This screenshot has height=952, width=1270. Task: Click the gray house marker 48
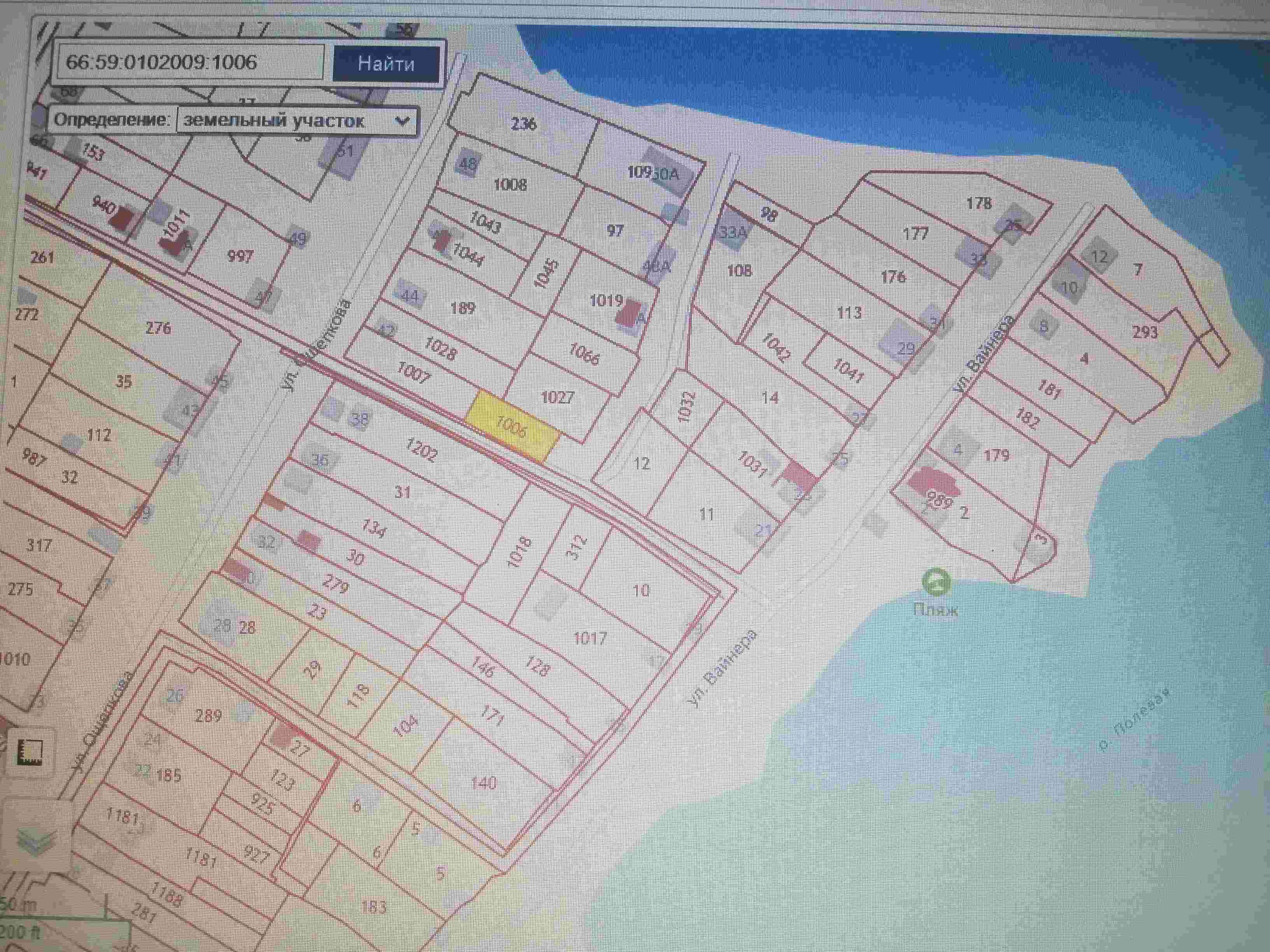468,164
